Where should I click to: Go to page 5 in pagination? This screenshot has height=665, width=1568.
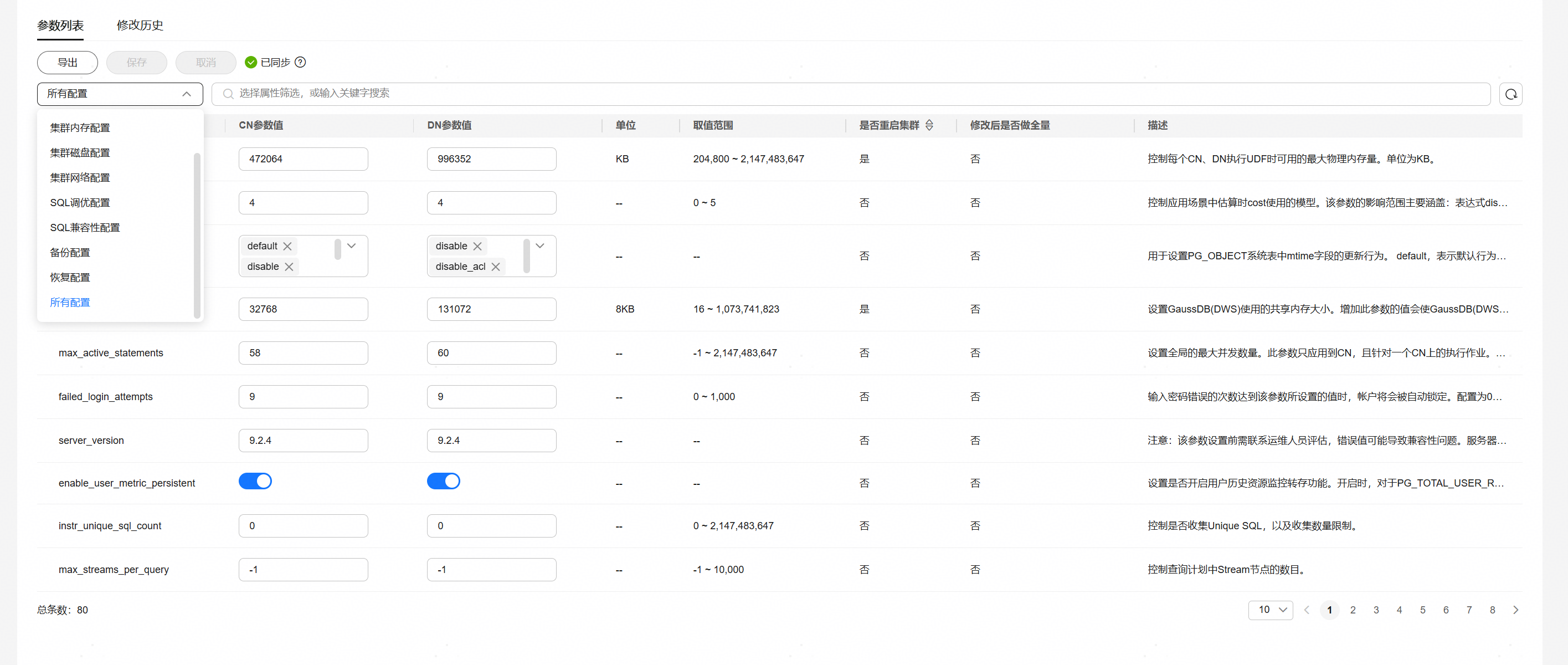tap(1422, 610)
